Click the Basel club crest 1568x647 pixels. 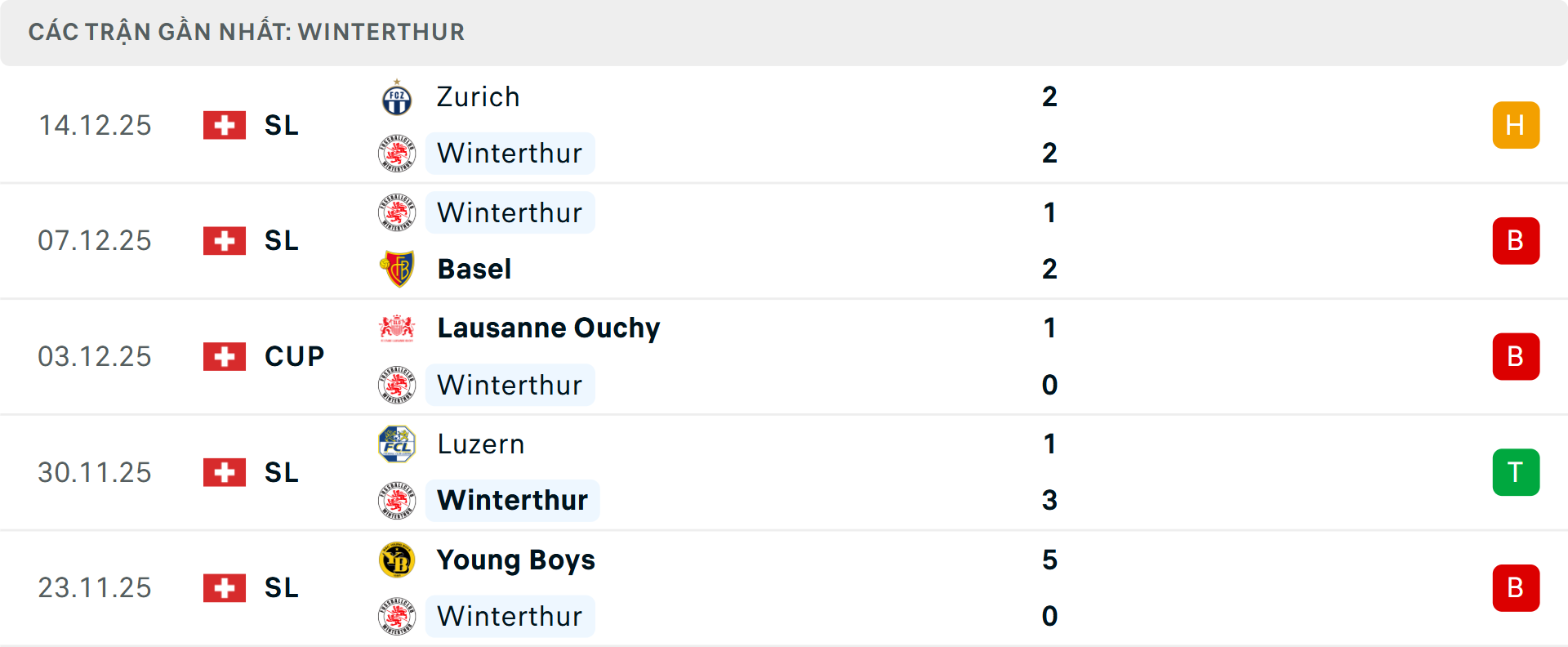point(397,269)
